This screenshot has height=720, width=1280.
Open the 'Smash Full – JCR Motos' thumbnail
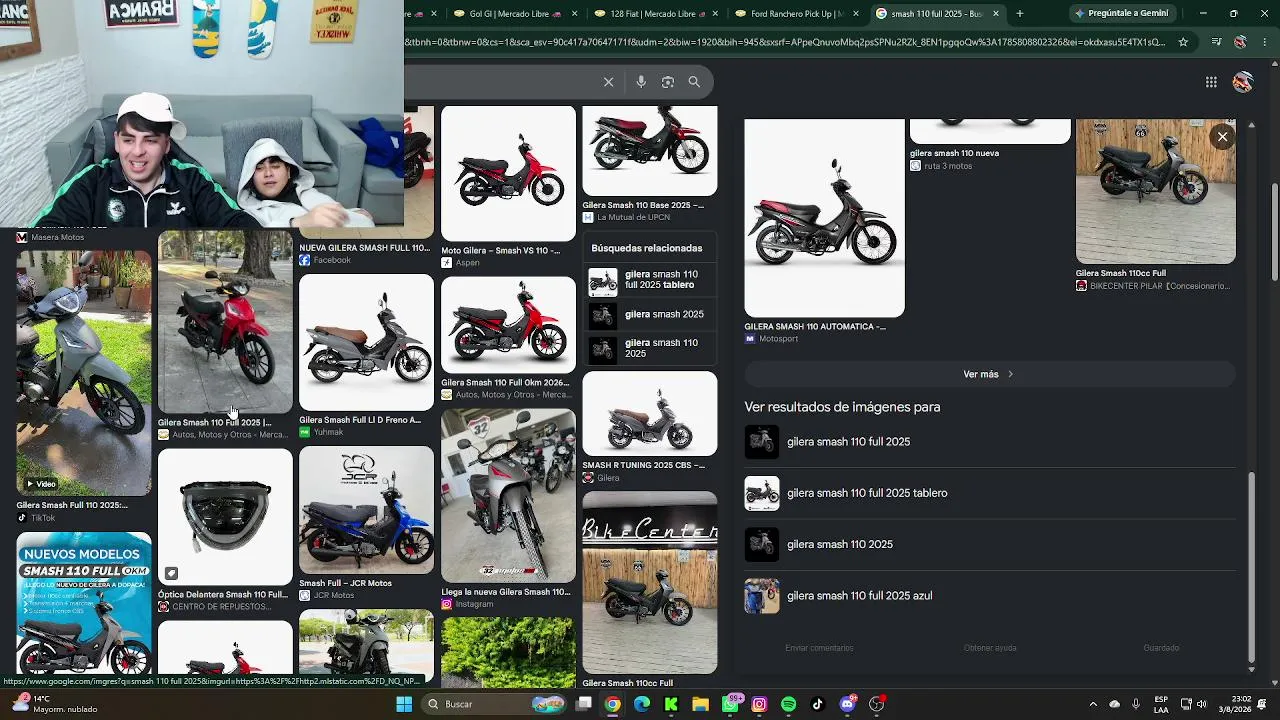click(x=366, y=510)
